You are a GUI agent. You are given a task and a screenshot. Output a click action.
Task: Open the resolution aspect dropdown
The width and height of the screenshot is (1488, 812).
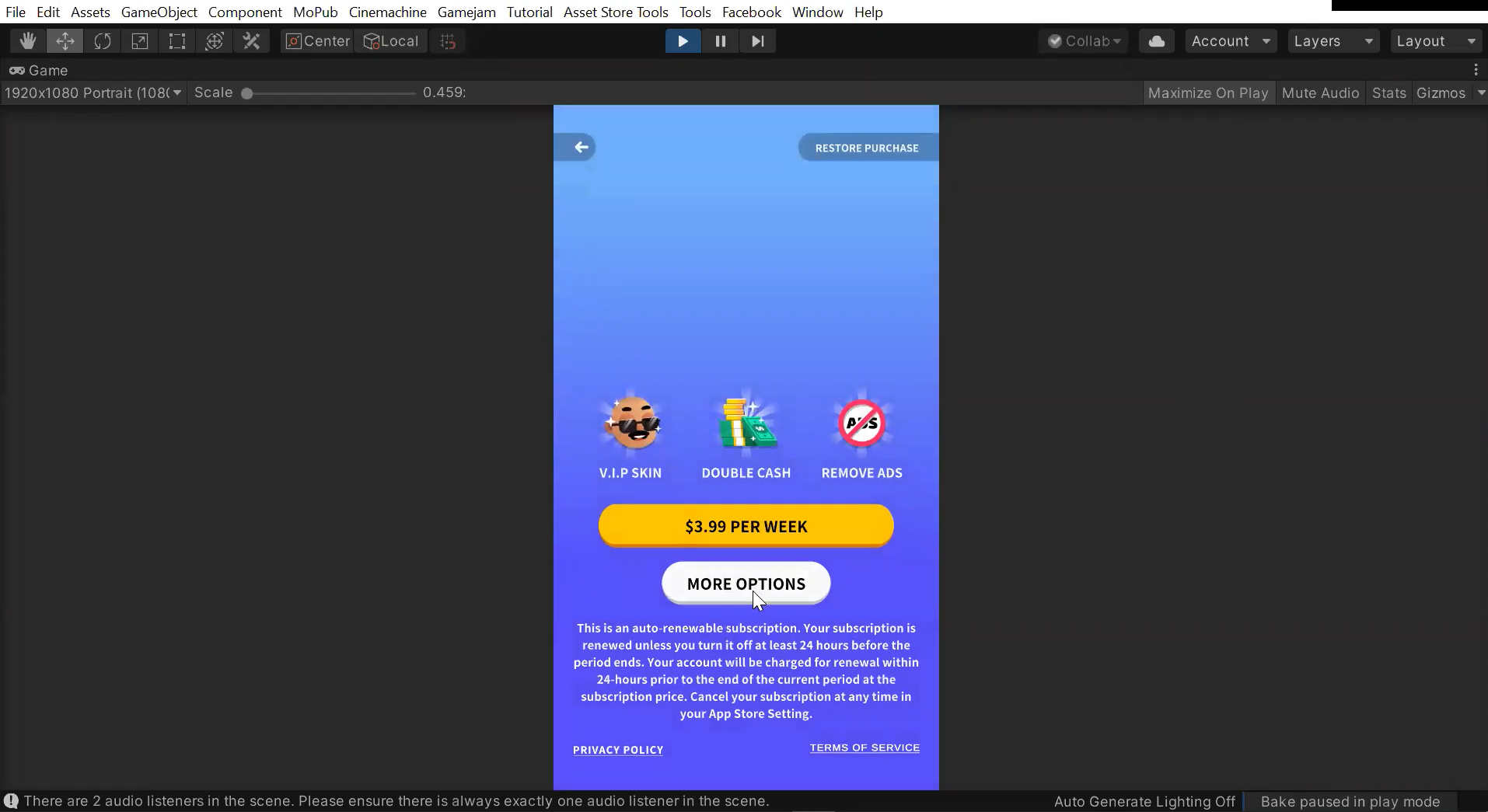(93, 93)
